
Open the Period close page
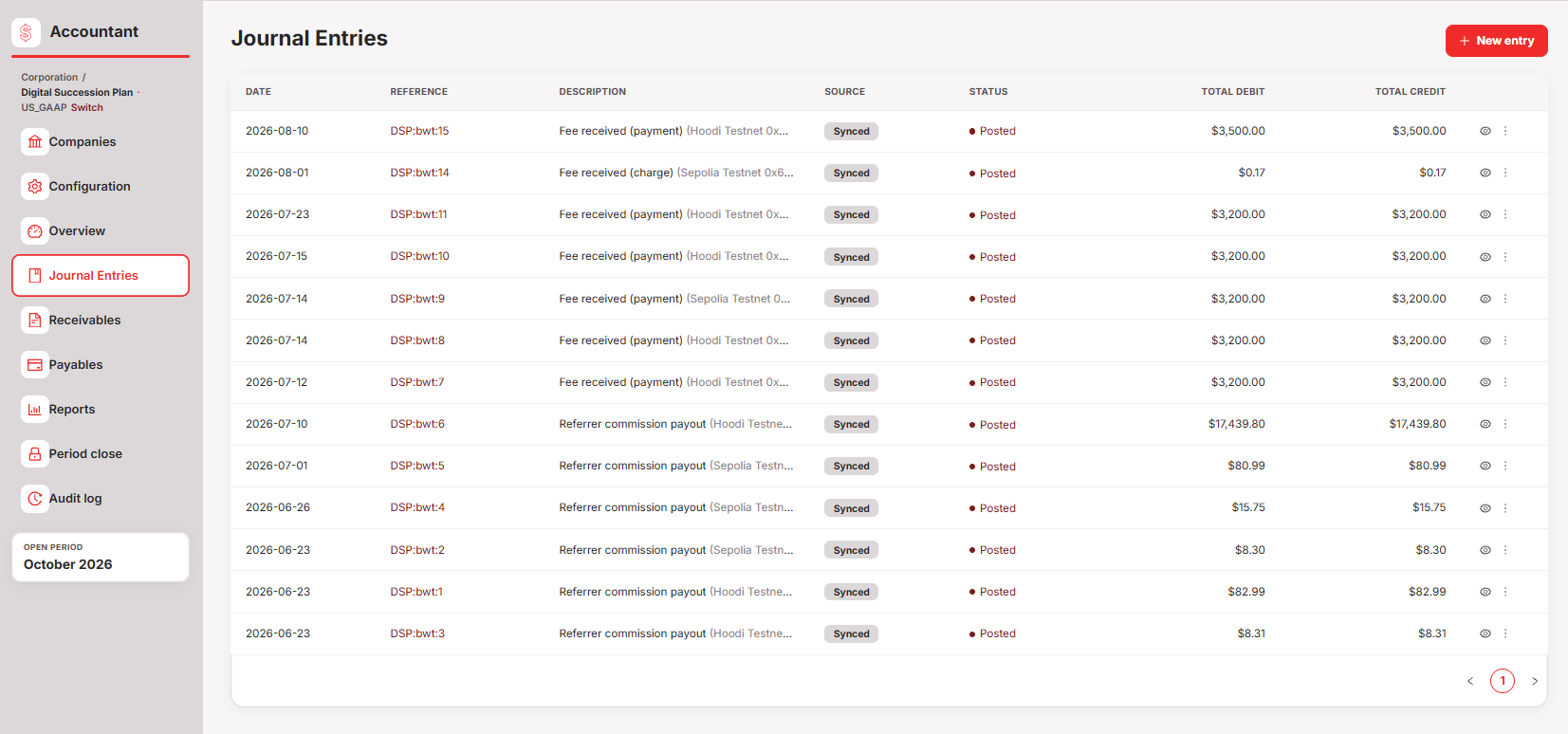point(101,453)
